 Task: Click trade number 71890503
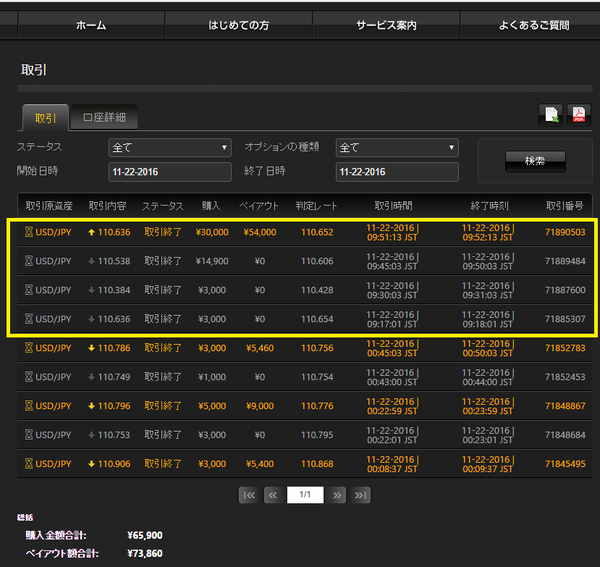(x=565, y=232)
